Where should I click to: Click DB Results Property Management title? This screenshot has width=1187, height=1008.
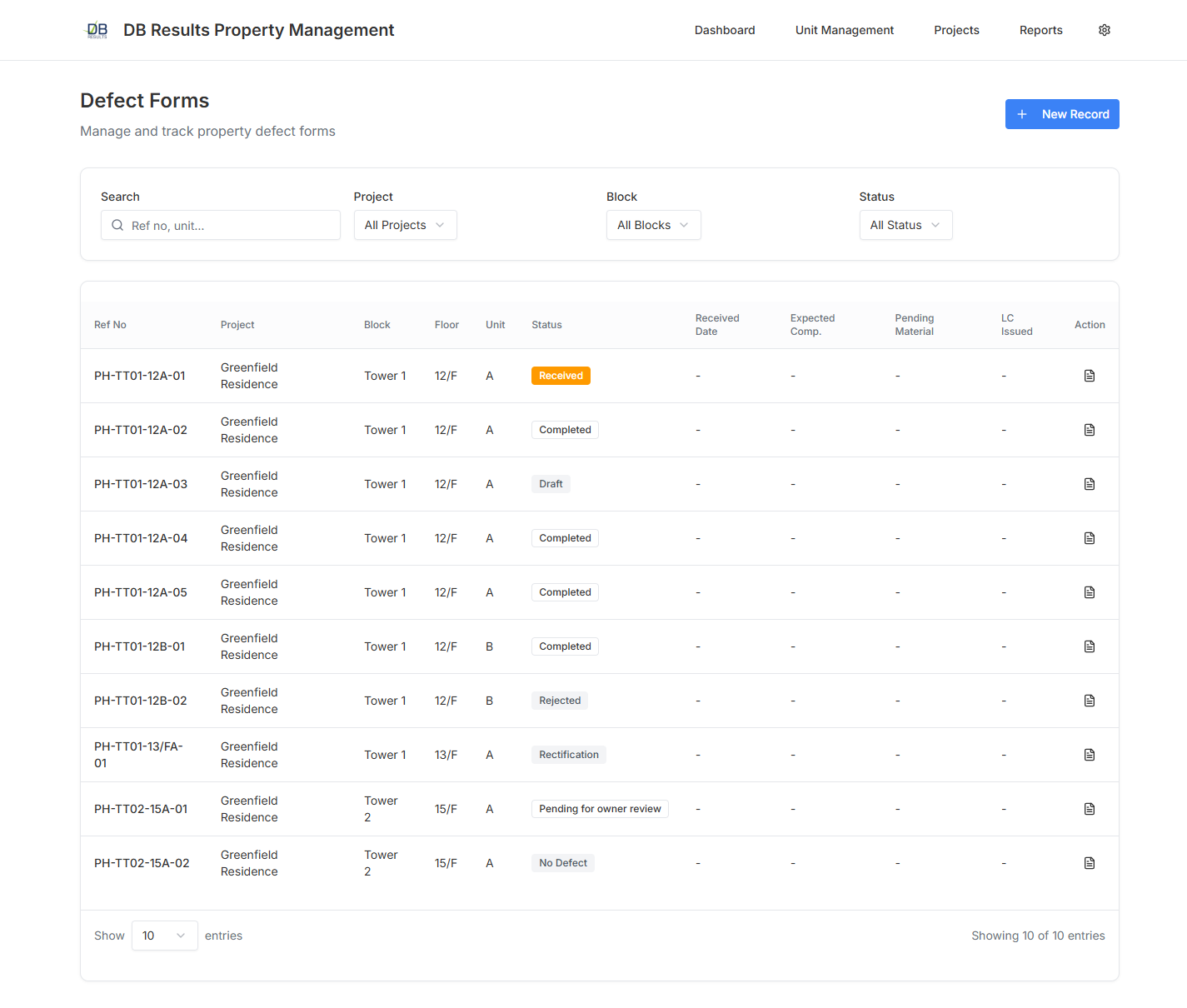click(259, 30)
